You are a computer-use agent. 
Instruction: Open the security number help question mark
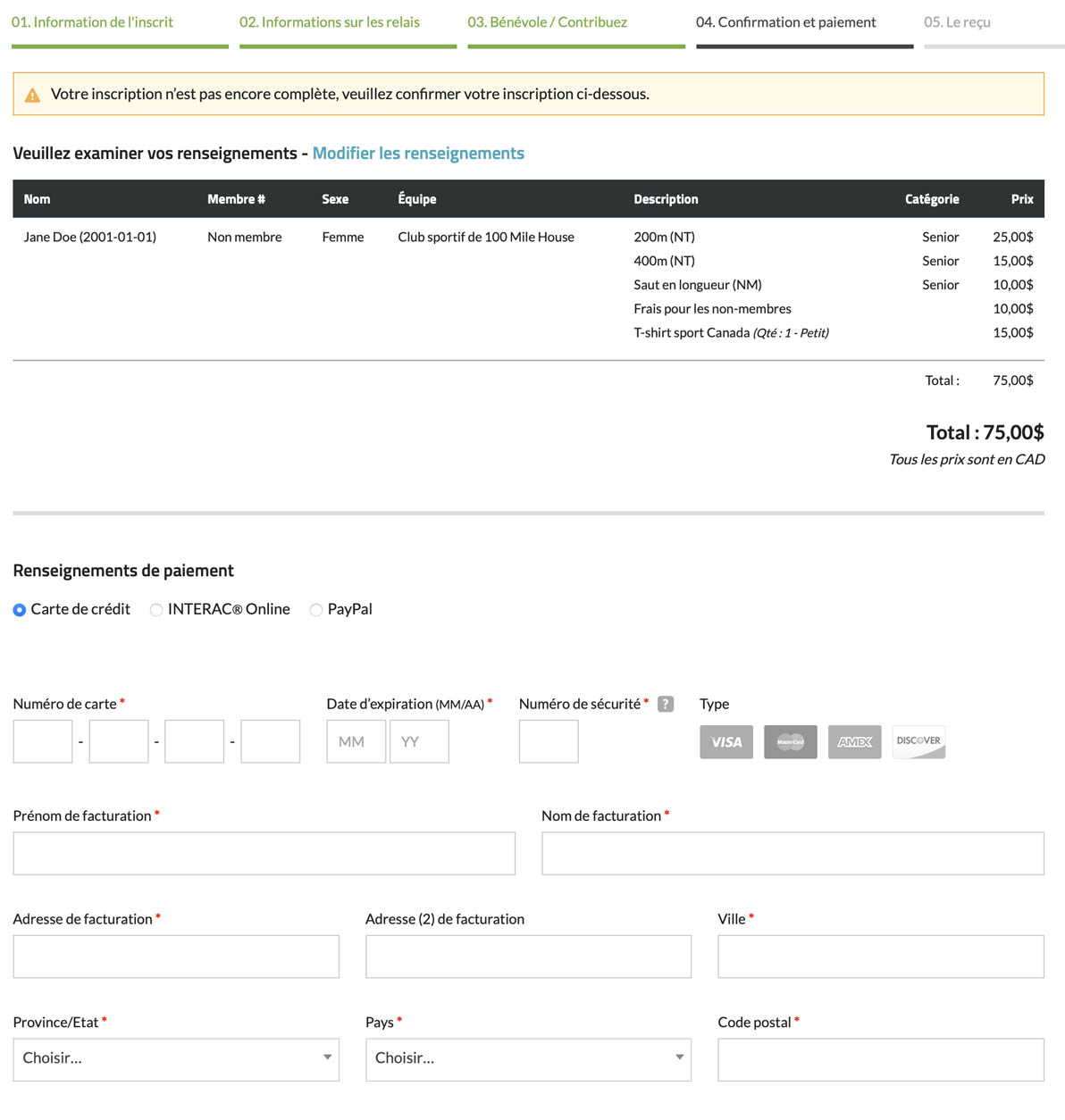665,704
